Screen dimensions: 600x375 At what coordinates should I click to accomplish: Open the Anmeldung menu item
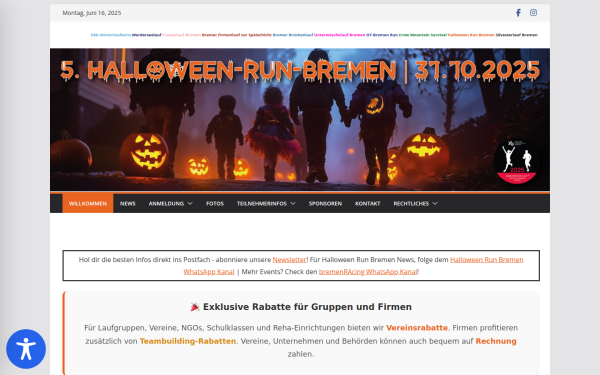(166, 204)
